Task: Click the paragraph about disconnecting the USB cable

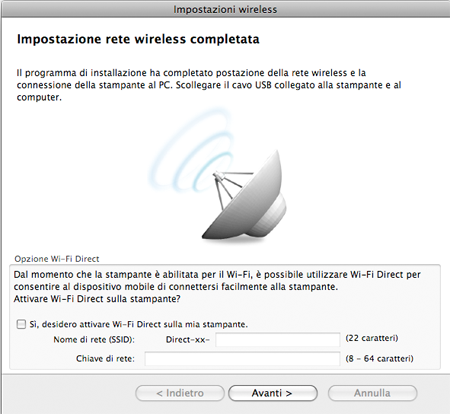Action: click(209, 85)
